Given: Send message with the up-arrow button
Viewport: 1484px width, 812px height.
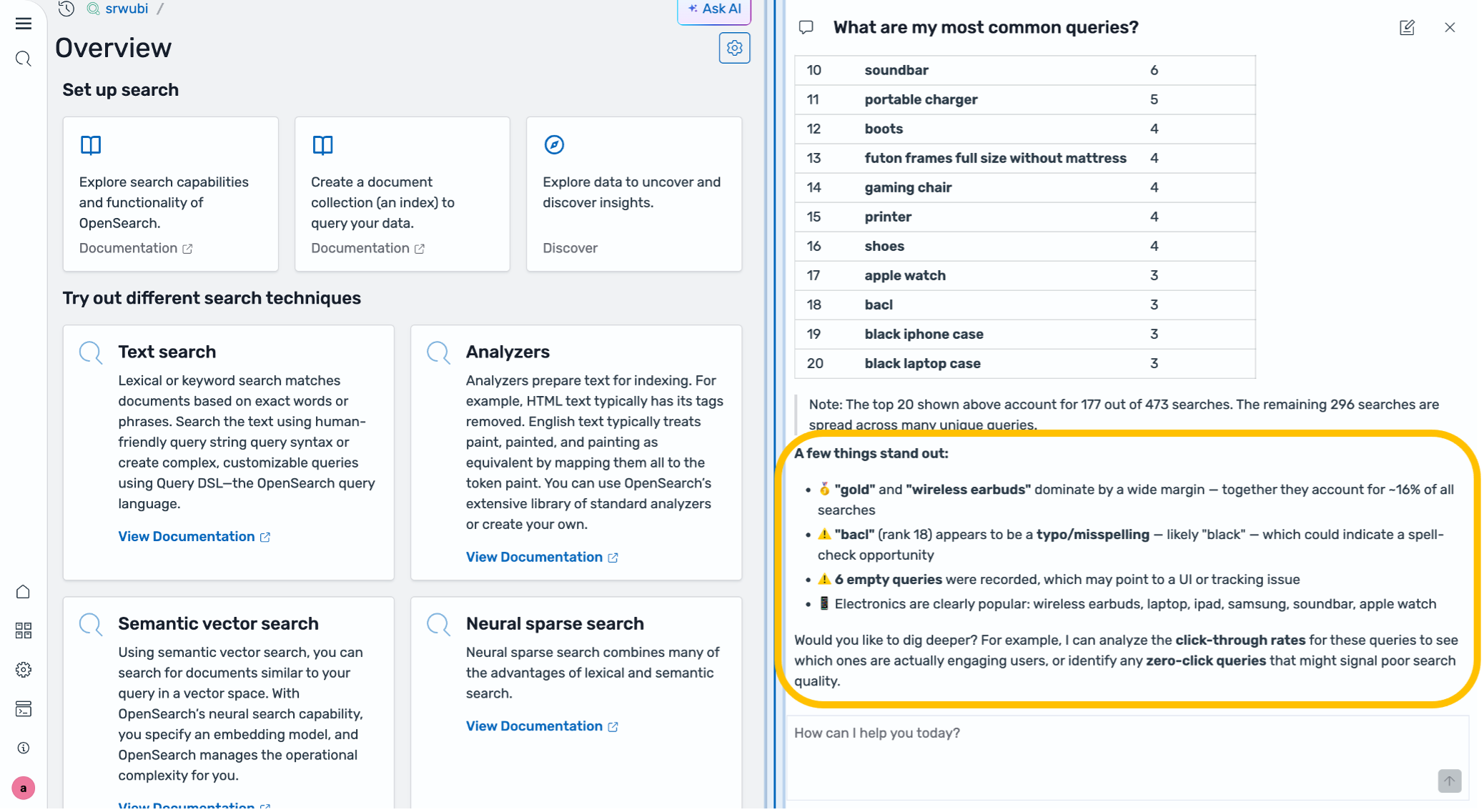Looking at the screenshot, I should (1450, 781).
